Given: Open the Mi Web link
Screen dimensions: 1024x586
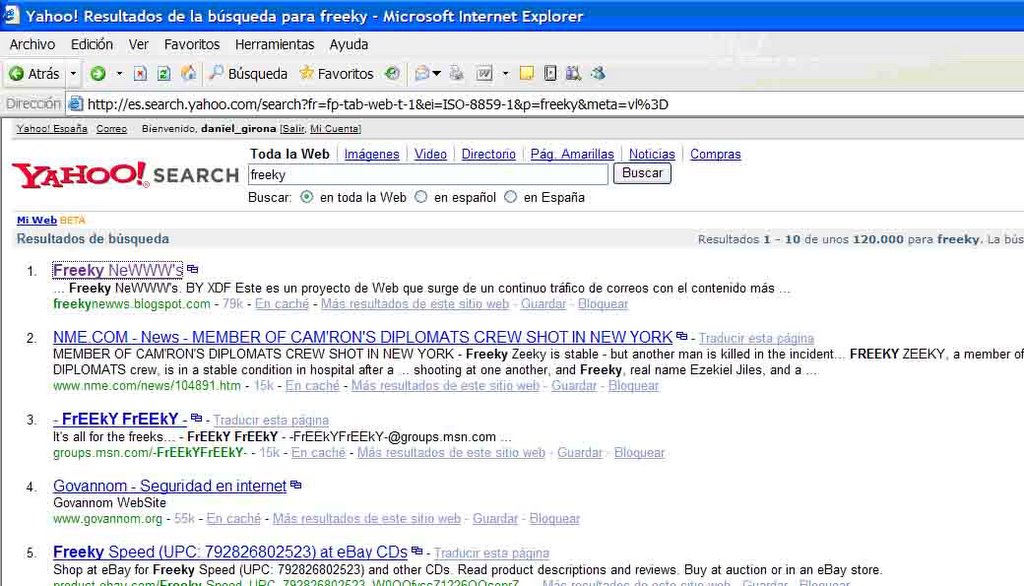Looking at the screenshot, I should coord(37,220).
